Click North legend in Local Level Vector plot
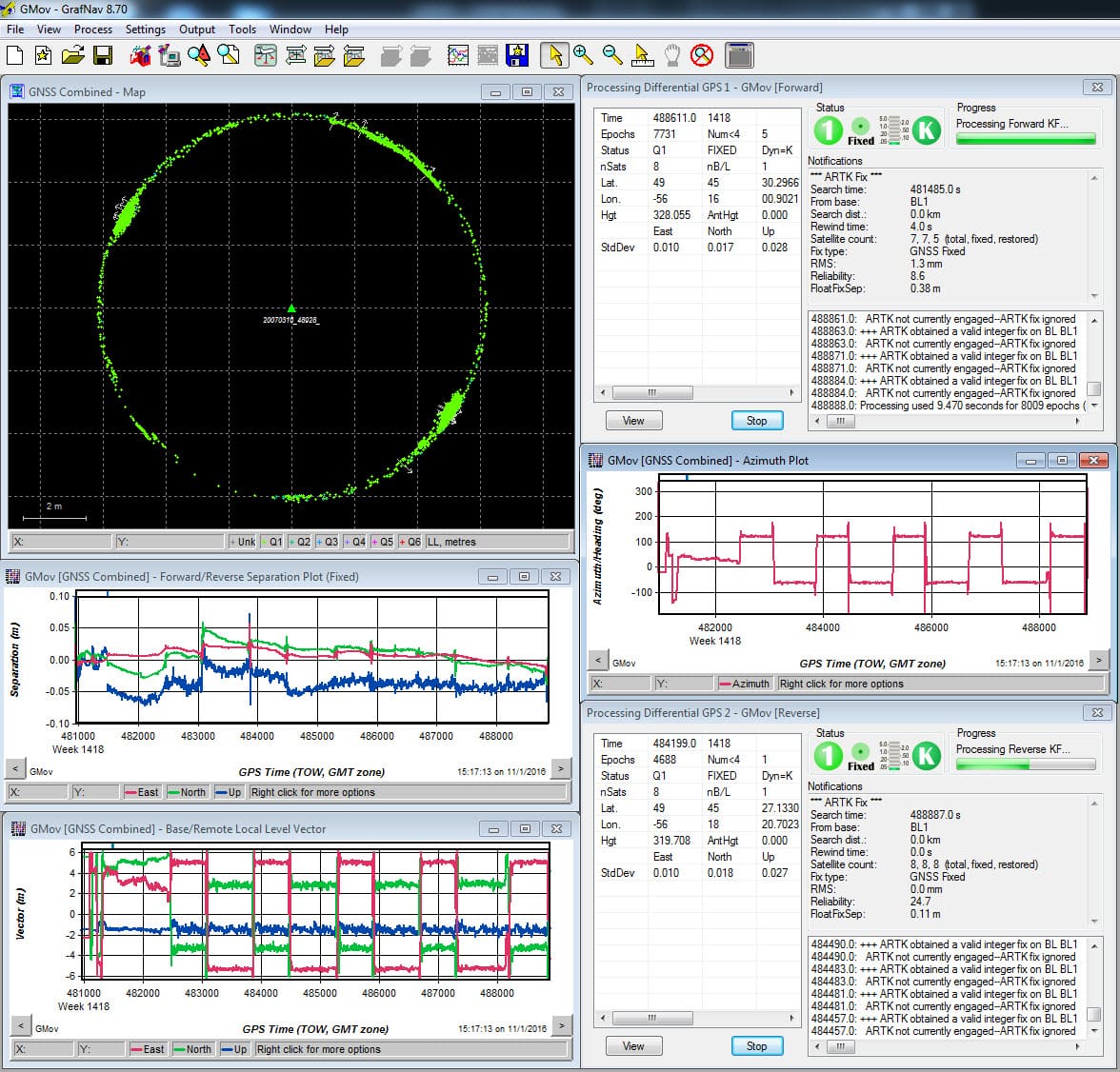Viewport: 1120px width, 1072px height. [192, 1049]
